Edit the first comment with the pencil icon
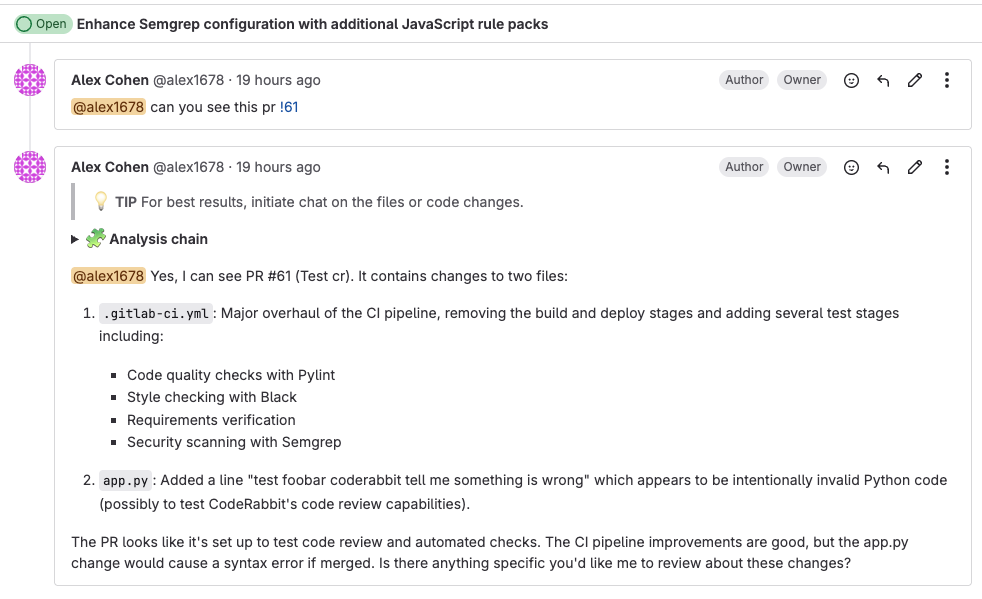 [915, 80]
